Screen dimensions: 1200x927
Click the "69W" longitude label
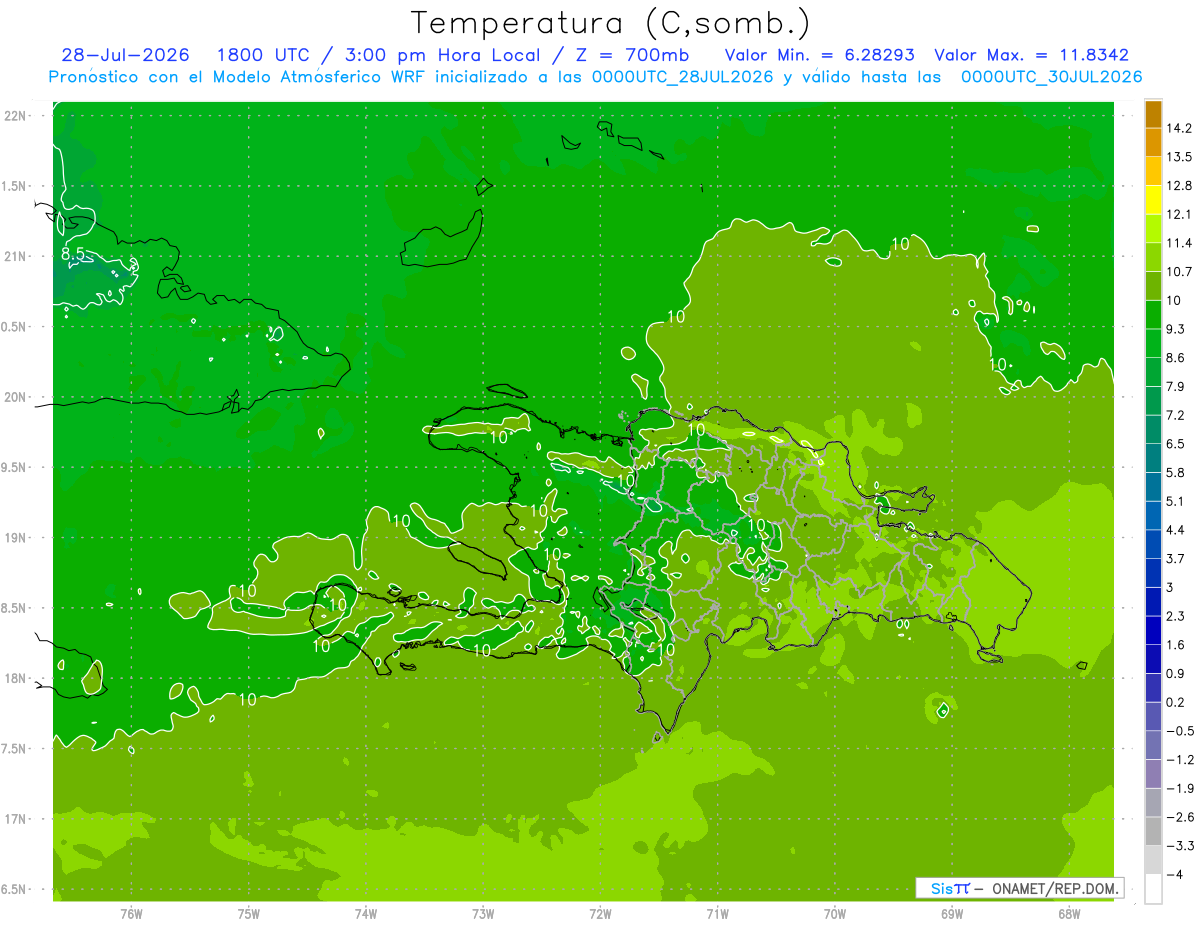point(952,914)
